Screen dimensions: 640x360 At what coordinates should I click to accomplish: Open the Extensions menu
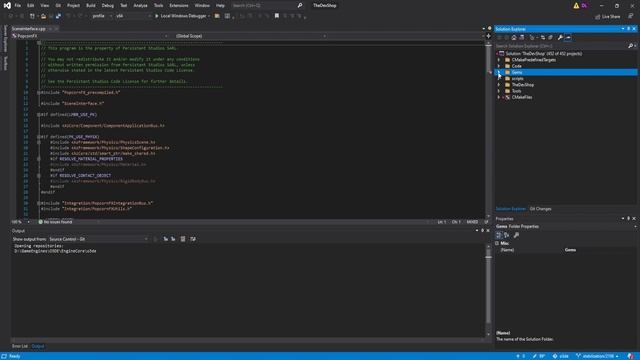tap(179, 5)
